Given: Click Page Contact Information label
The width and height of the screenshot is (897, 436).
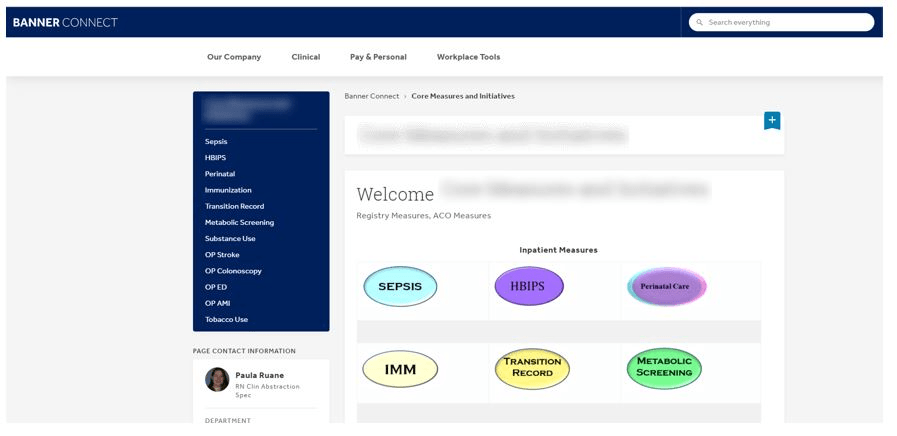Looking at the screenshot, I should 244,351.
